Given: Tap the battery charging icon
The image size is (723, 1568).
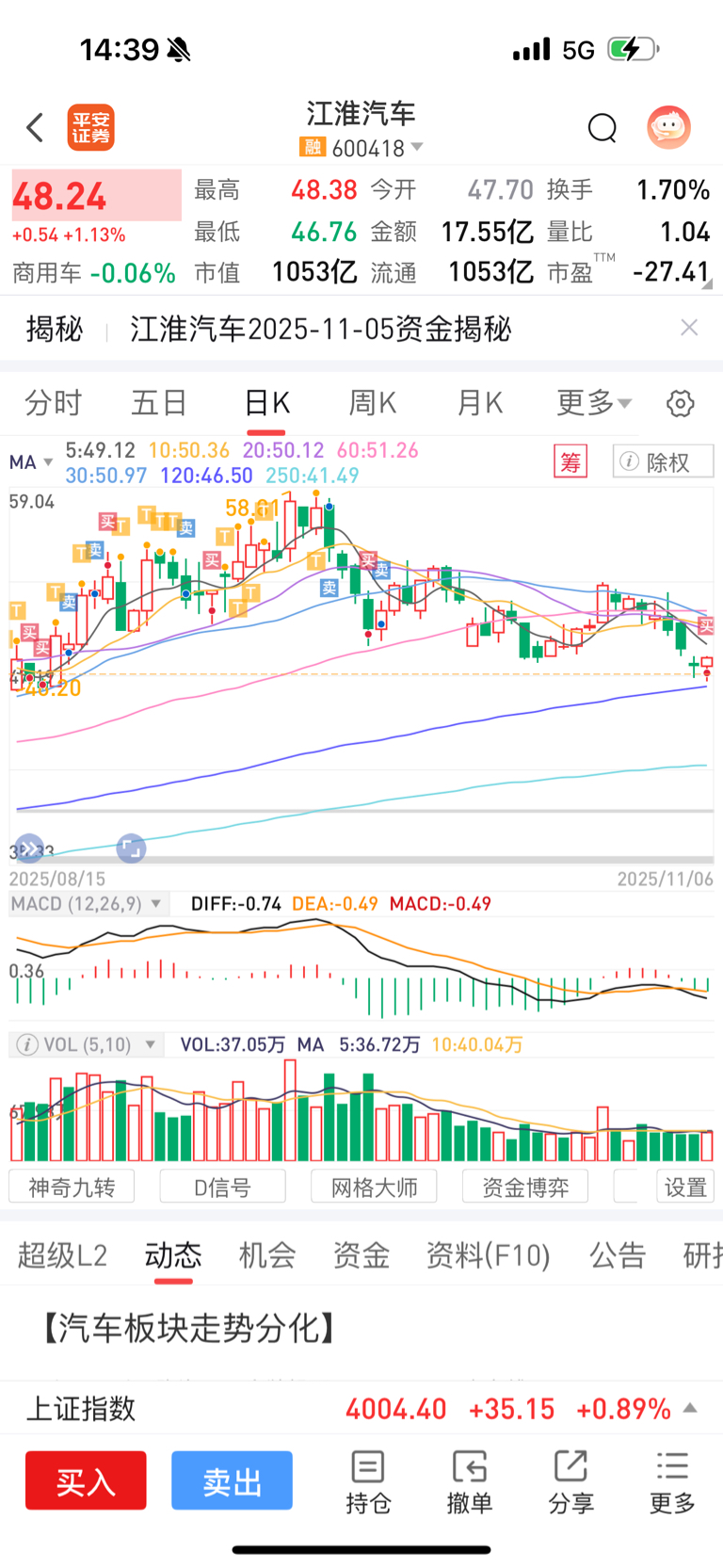Looking at the screenshot, I should pyautogui.click(x=633, y=49).
